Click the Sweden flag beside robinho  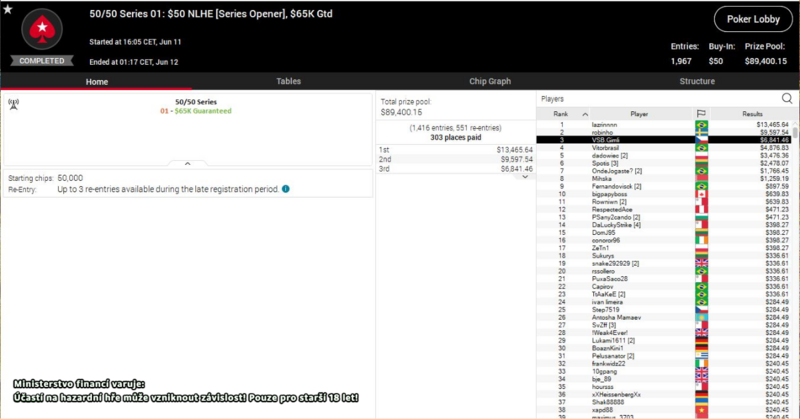[x=702, y=132]
